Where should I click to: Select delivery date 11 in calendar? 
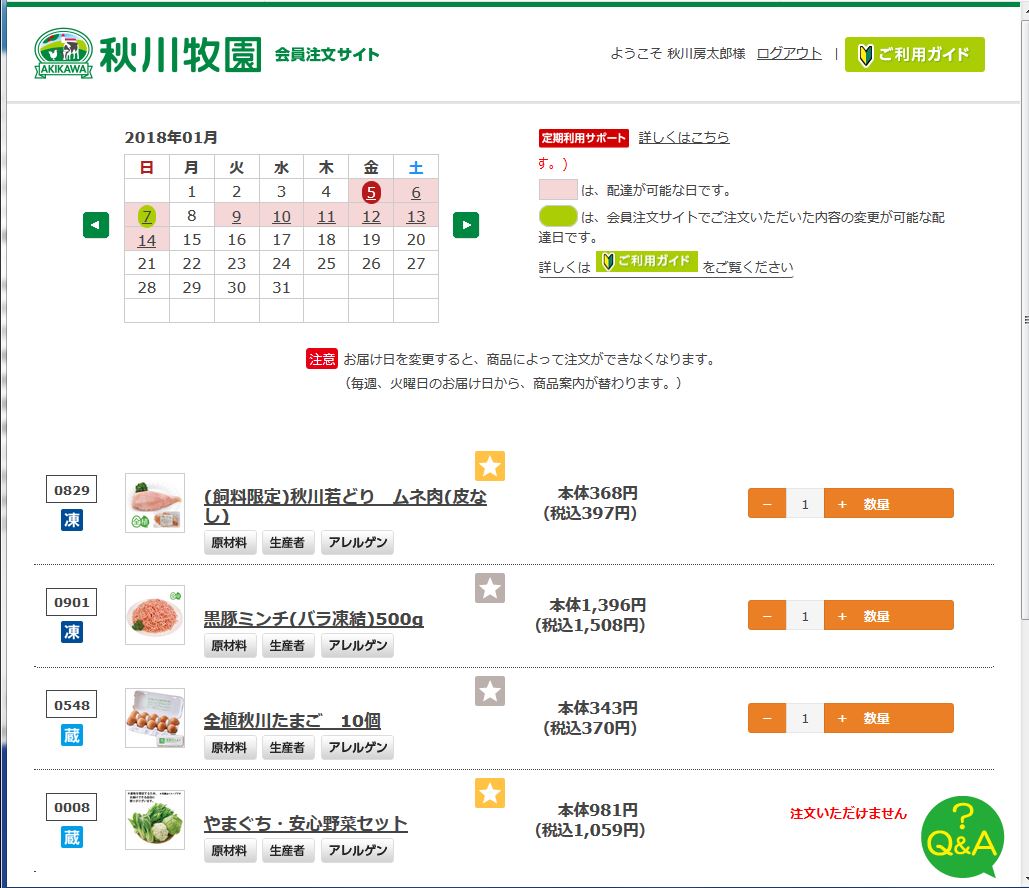327,216
